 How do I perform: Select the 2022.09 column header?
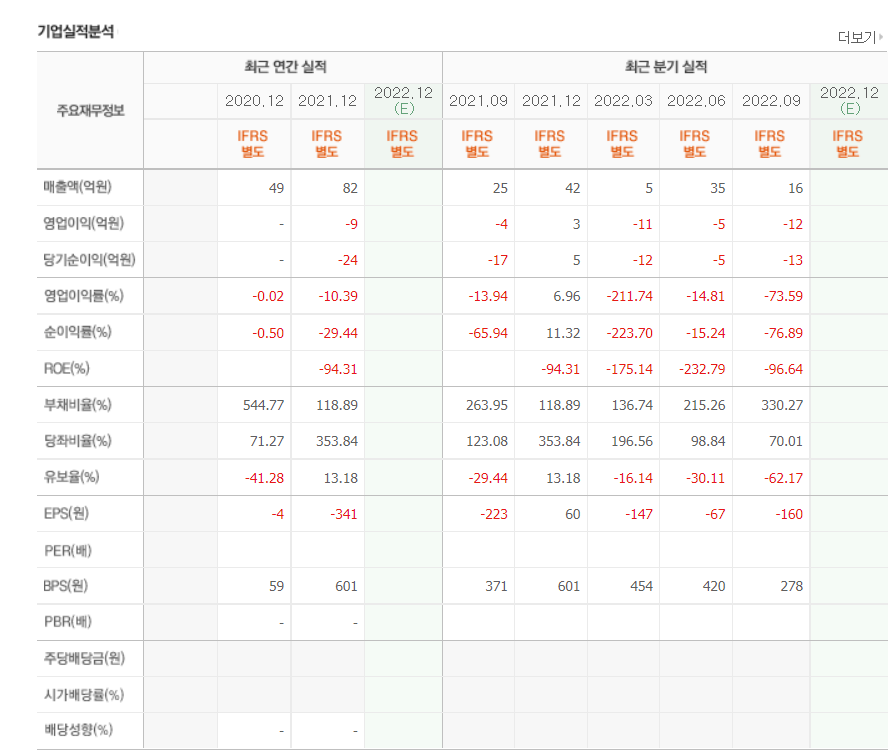tap(771, 101)
